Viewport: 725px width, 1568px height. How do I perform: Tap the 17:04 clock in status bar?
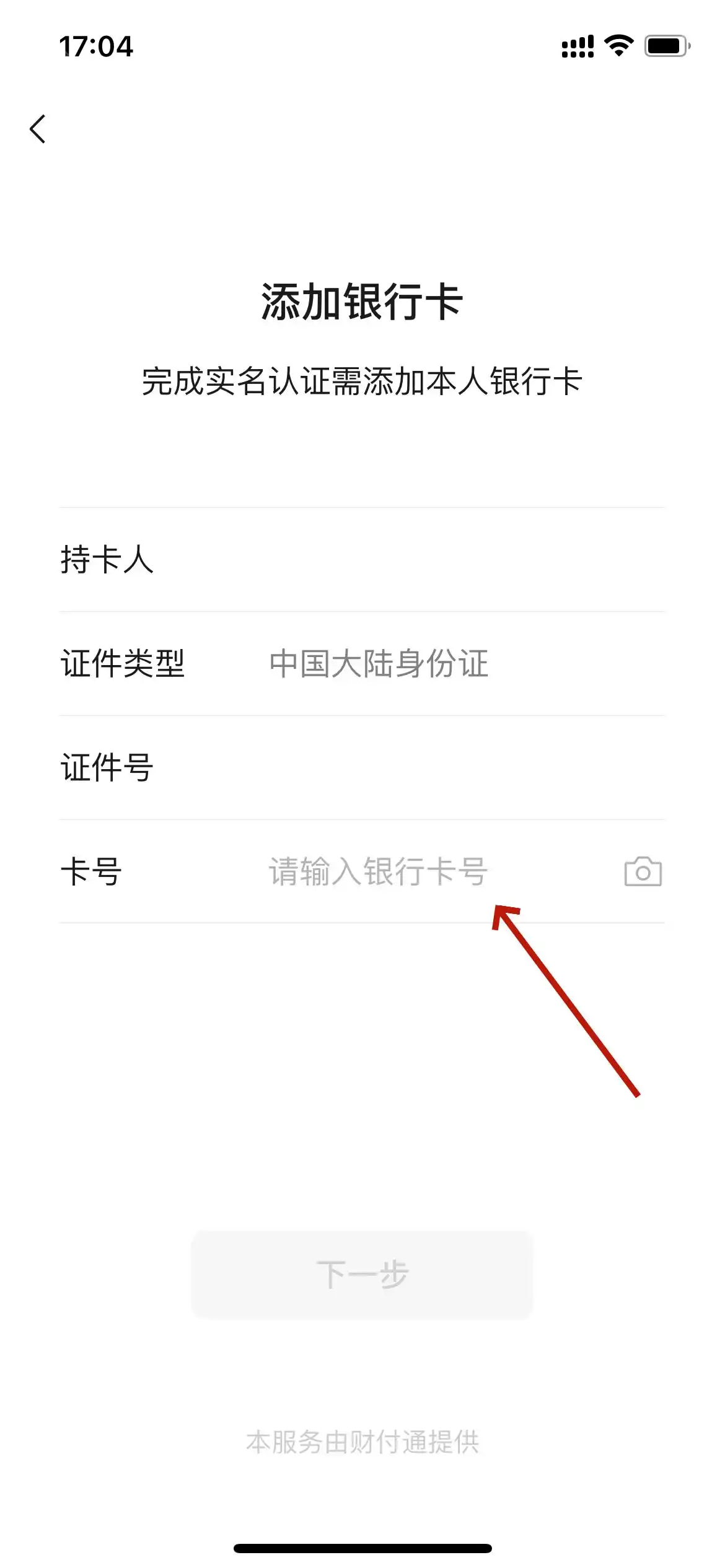pyautogui.click(x=96, y=46)
